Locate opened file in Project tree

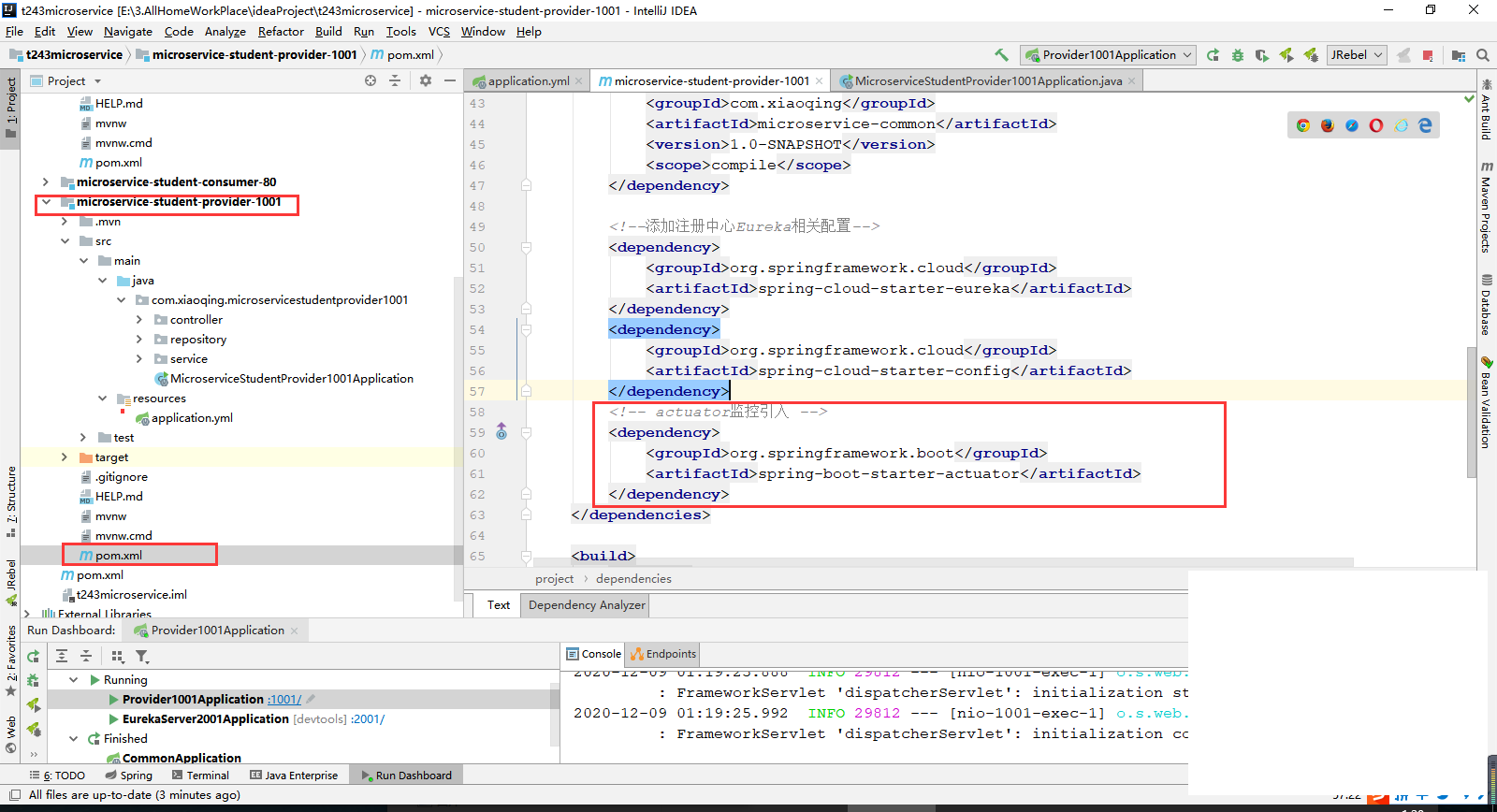click(x=371, y=81)
